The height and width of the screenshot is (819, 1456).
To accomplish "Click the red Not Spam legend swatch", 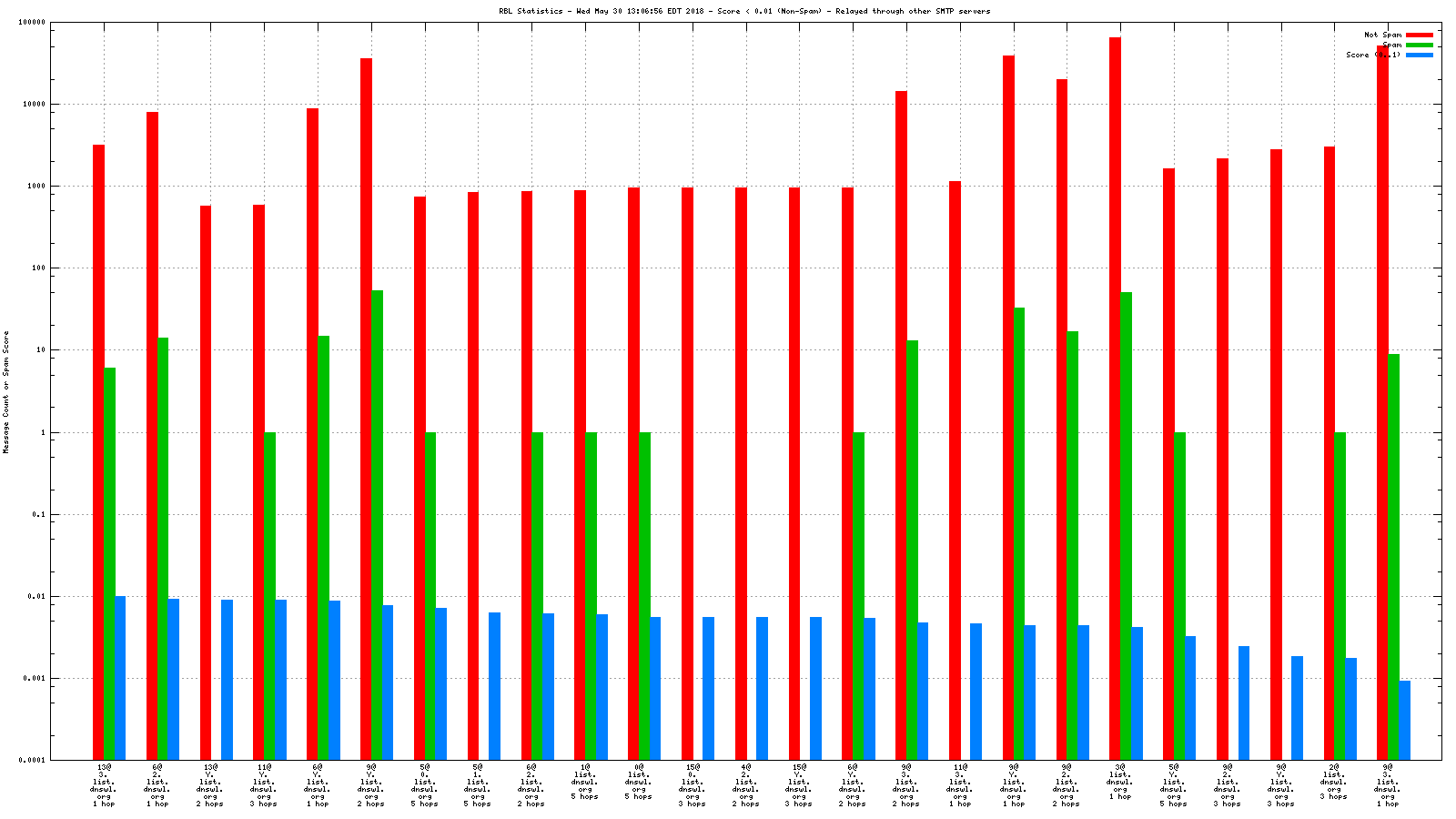I will (1419, 35).
